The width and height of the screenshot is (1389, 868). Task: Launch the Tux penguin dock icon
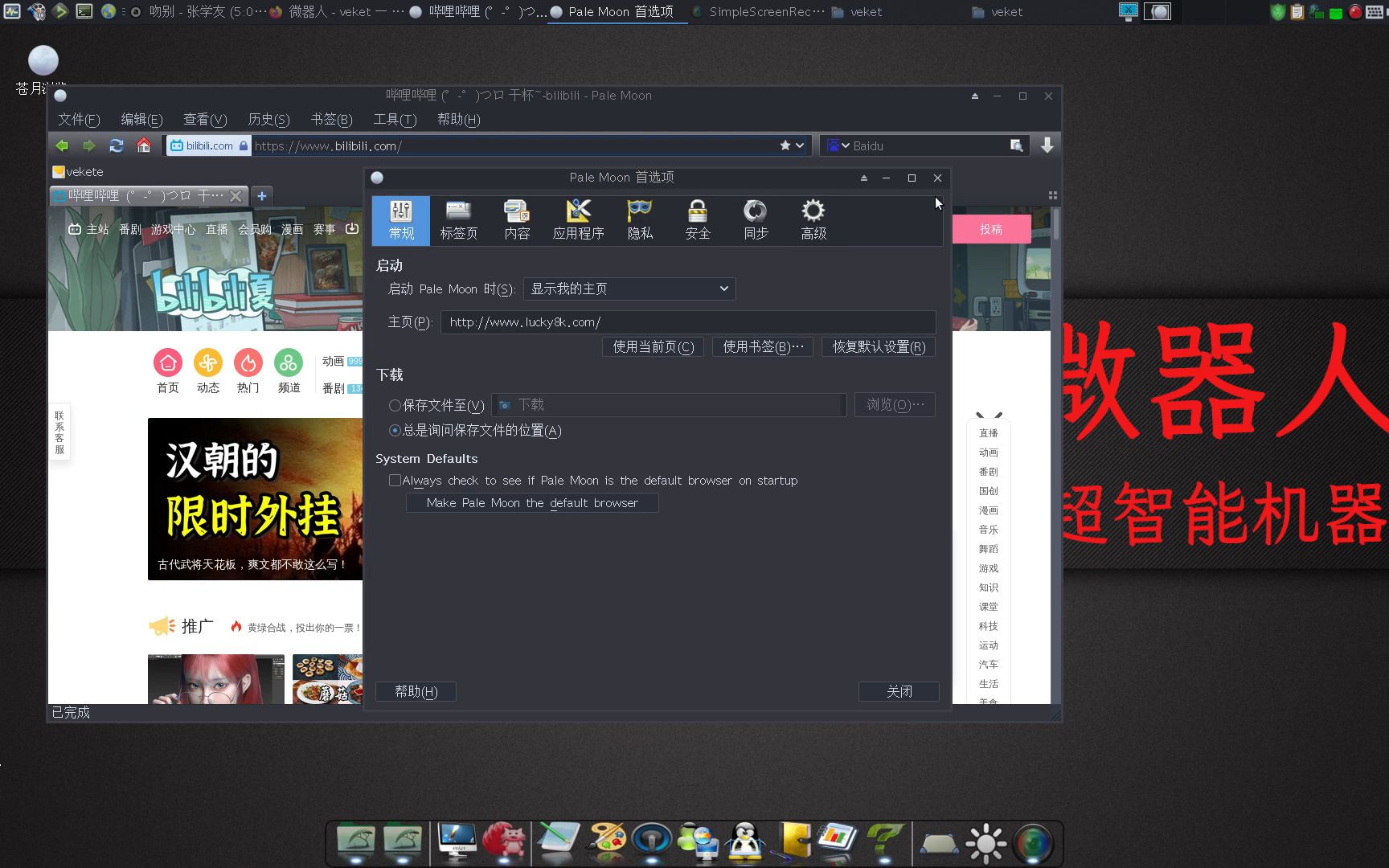coord(745,842)
